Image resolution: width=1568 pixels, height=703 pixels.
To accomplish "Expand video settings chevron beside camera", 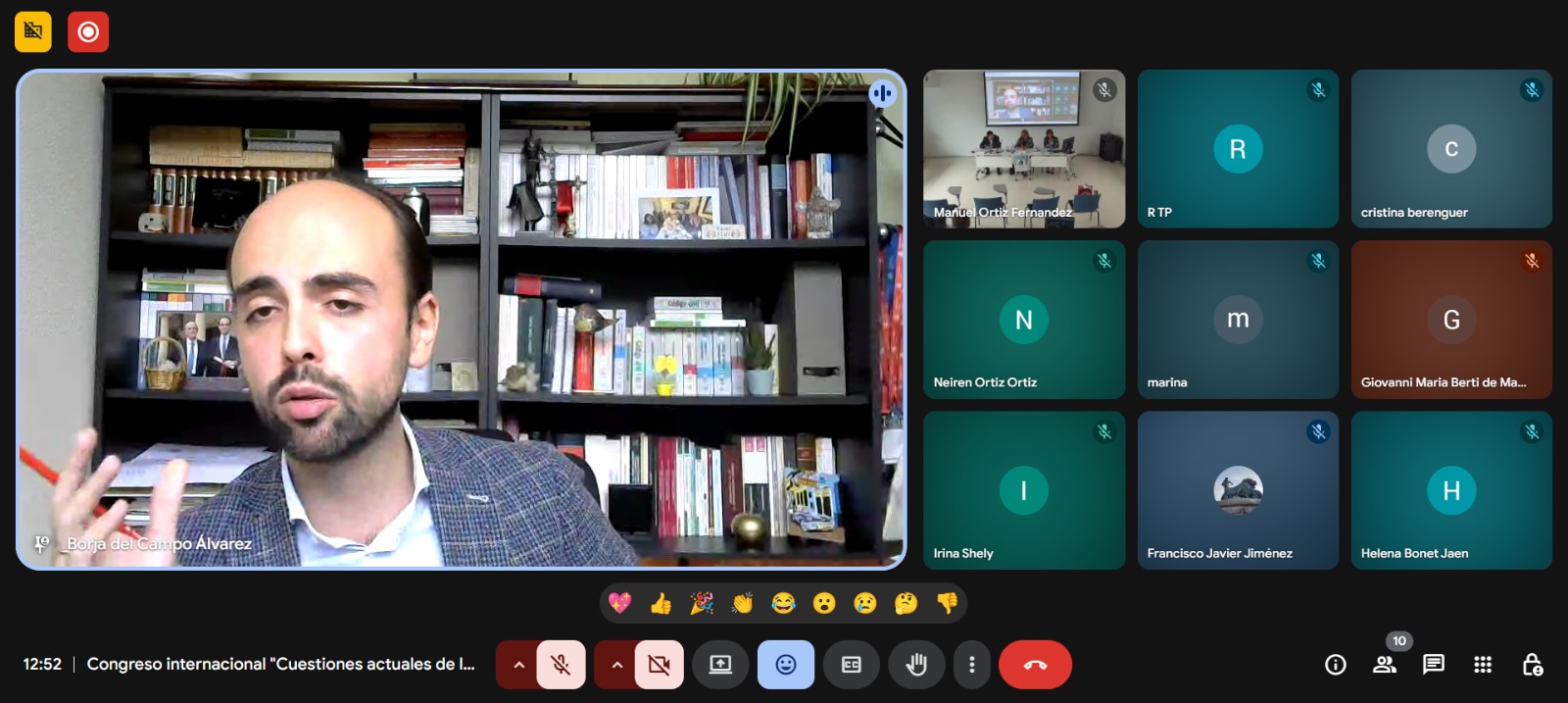I will pos(616,665).
